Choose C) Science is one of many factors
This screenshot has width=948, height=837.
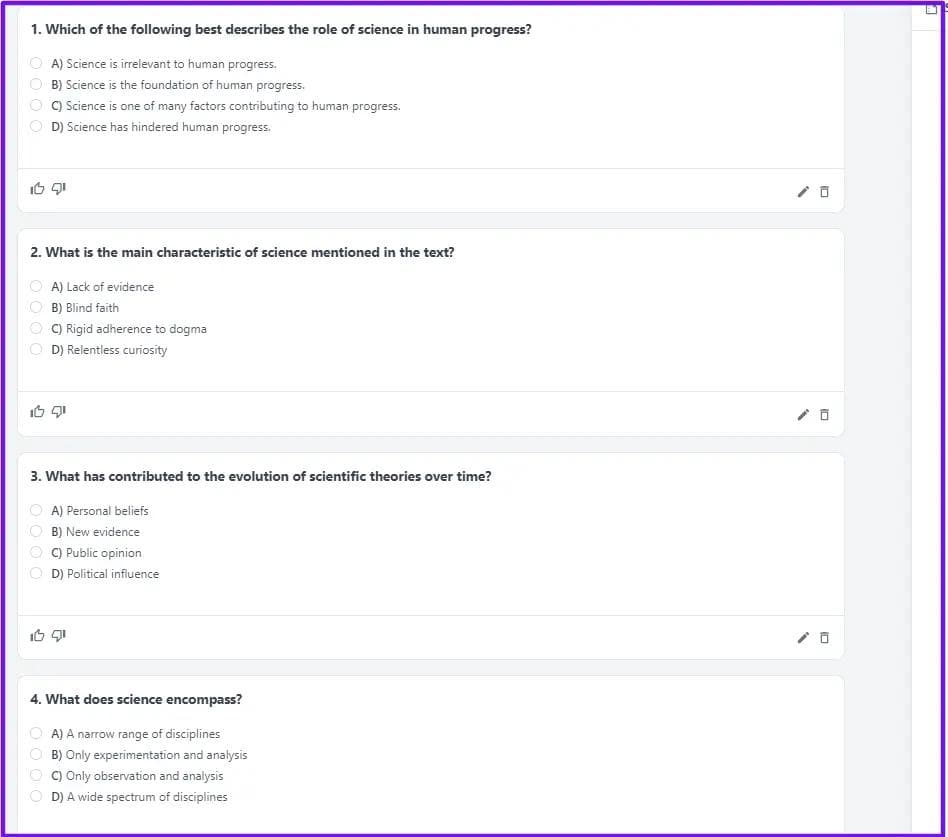36,106
